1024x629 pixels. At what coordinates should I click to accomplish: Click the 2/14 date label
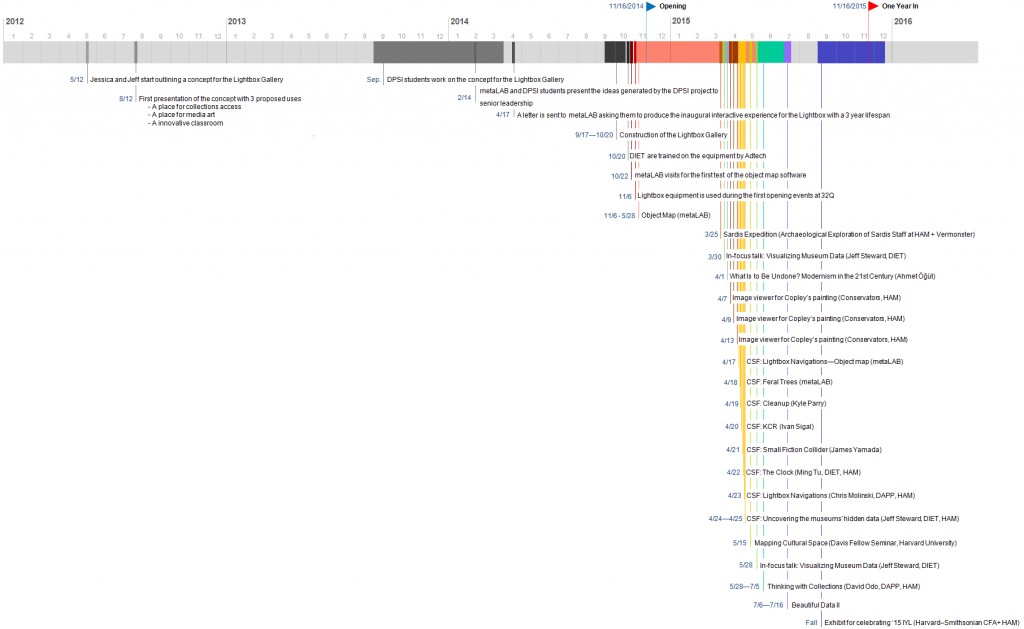[x=464, y=98]
